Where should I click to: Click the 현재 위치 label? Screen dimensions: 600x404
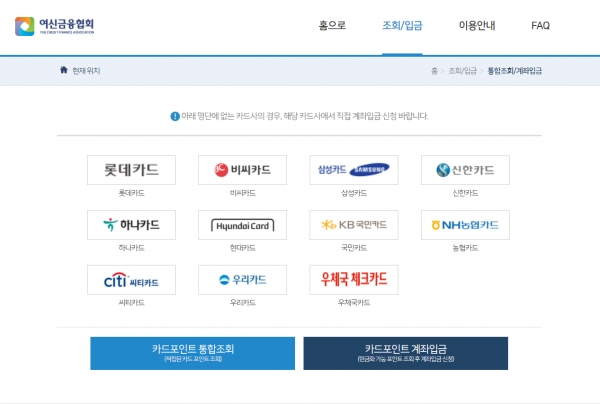(86, 71)
